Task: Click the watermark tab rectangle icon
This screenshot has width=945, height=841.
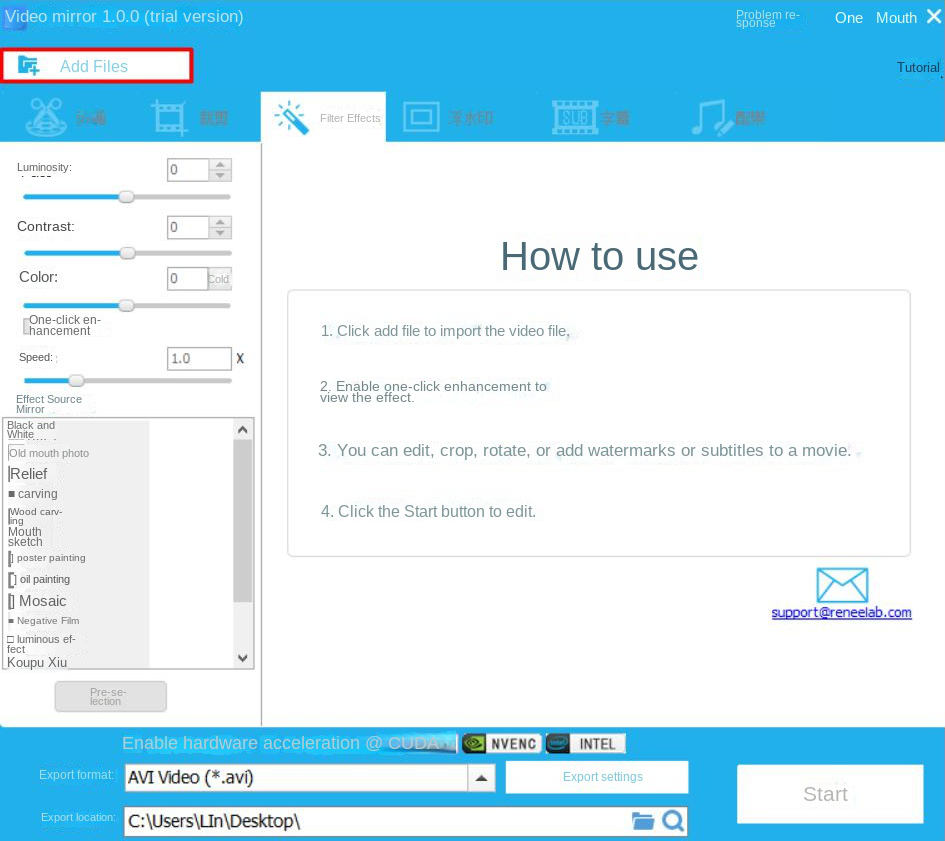Action: click(x=421, y=117)
